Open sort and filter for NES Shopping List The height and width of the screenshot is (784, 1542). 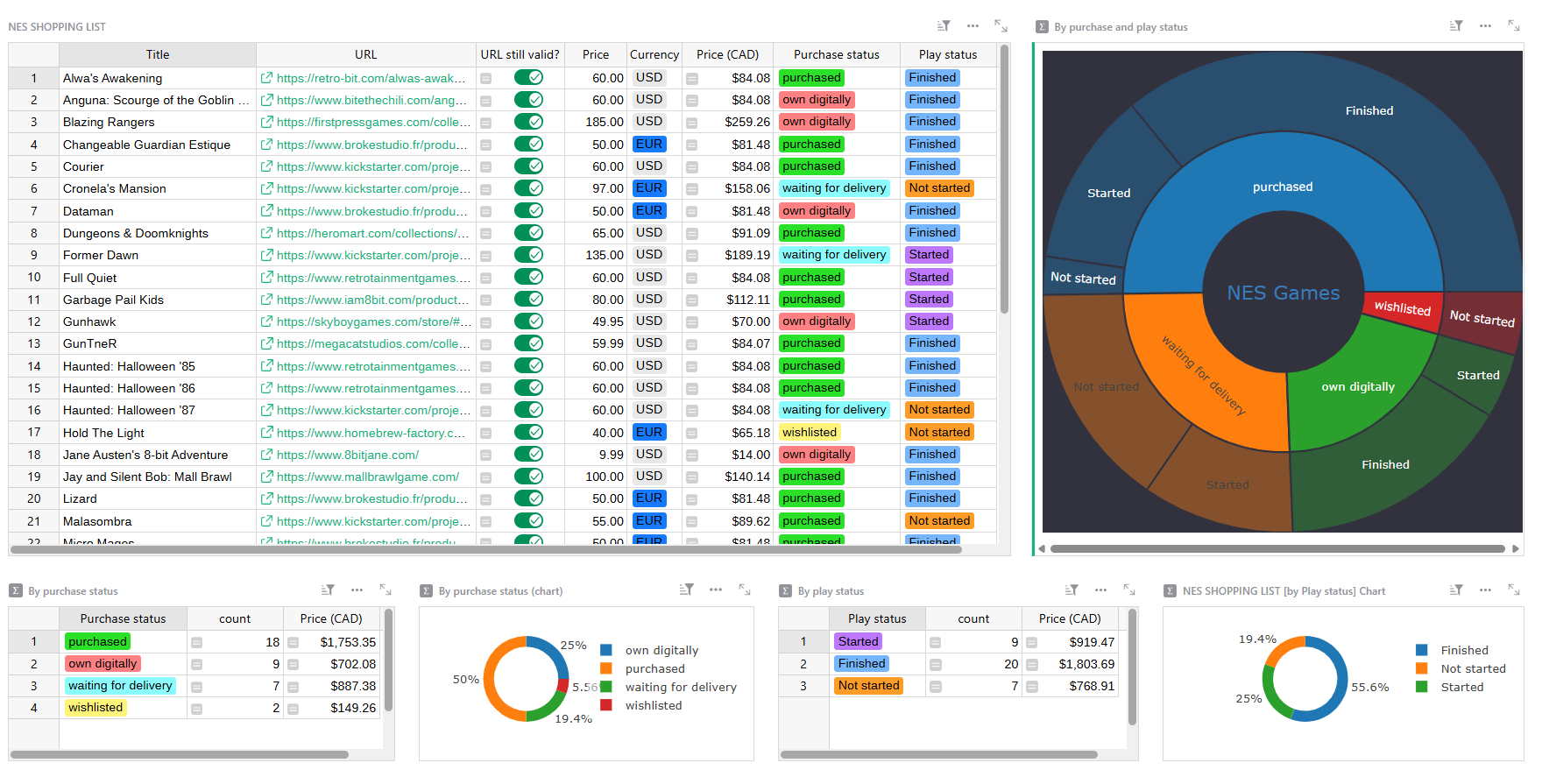[944, 26]
